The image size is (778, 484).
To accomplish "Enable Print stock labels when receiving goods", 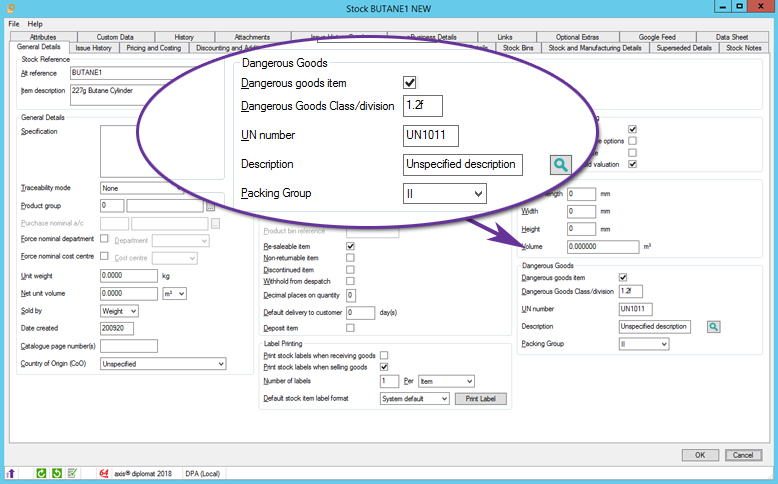I will click(x=384, y=355).
